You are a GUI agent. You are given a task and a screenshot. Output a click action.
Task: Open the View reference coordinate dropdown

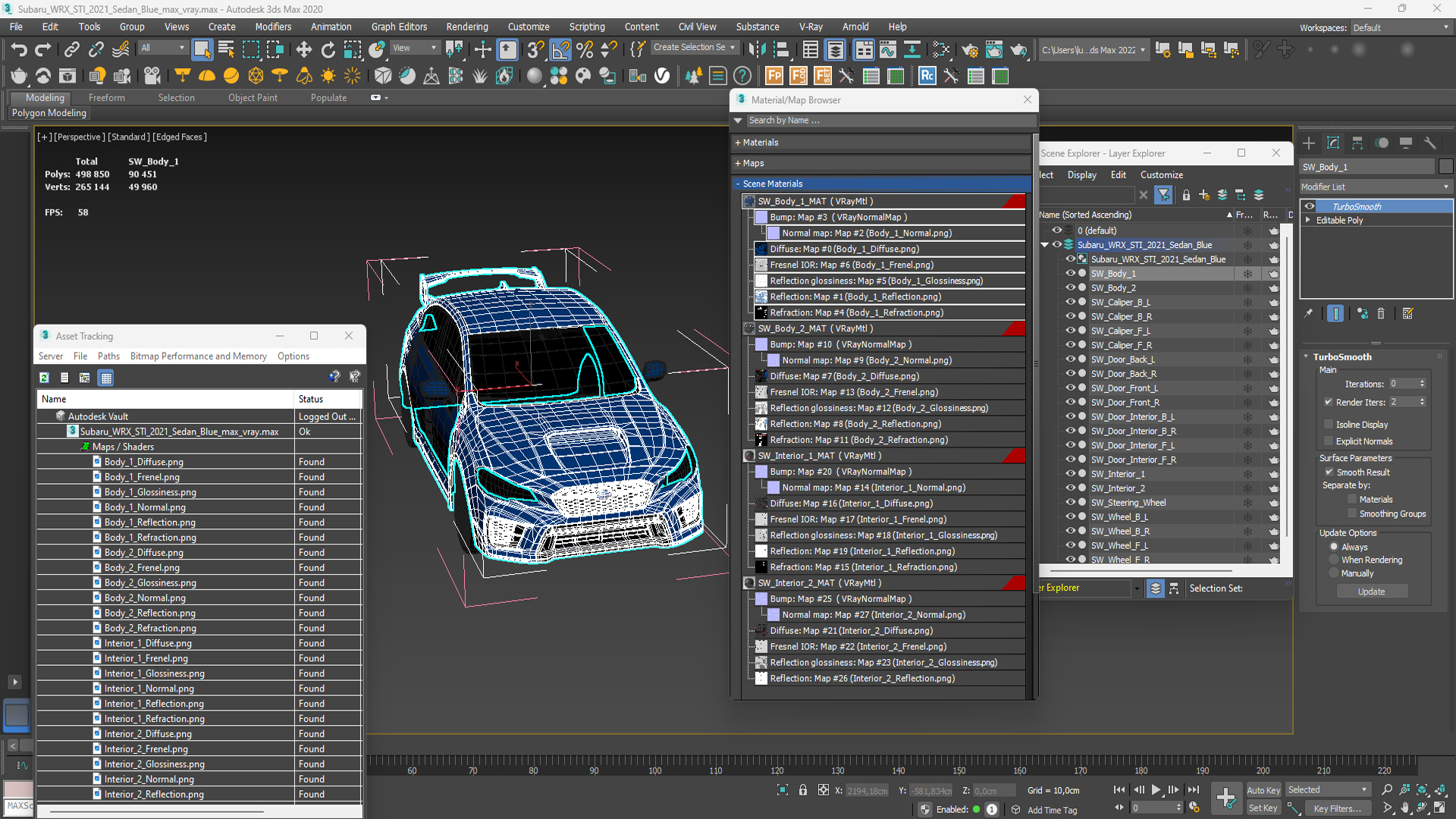(415, 48)
